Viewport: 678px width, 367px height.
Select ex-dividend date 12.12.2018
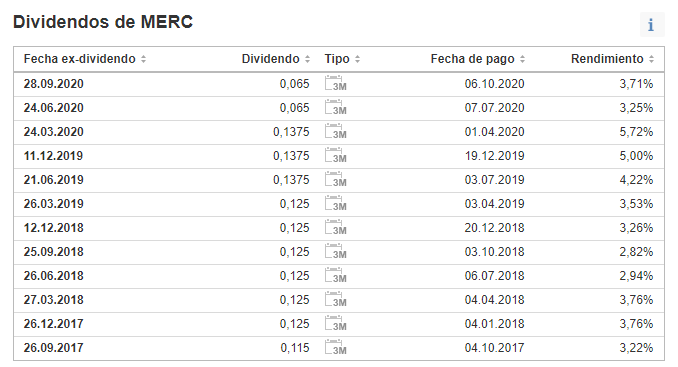tap(54, 228)
